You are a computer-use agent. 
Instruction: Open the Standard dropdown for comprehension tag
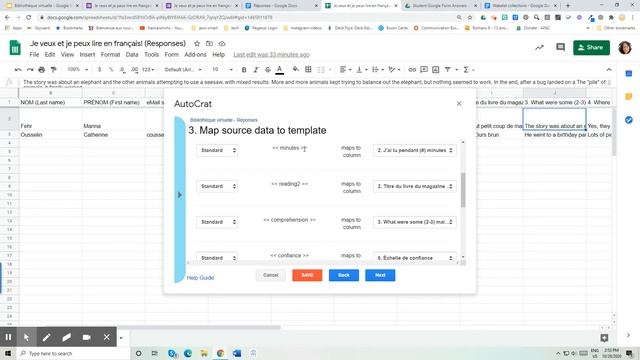[x=217, y=222]
